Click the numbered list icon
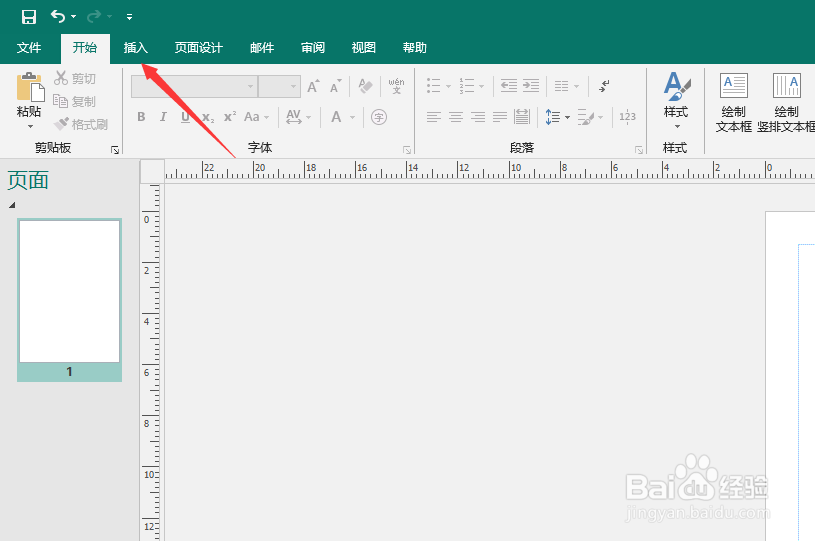815x541 pixels. pyautogui.click(x=467, y=86)
